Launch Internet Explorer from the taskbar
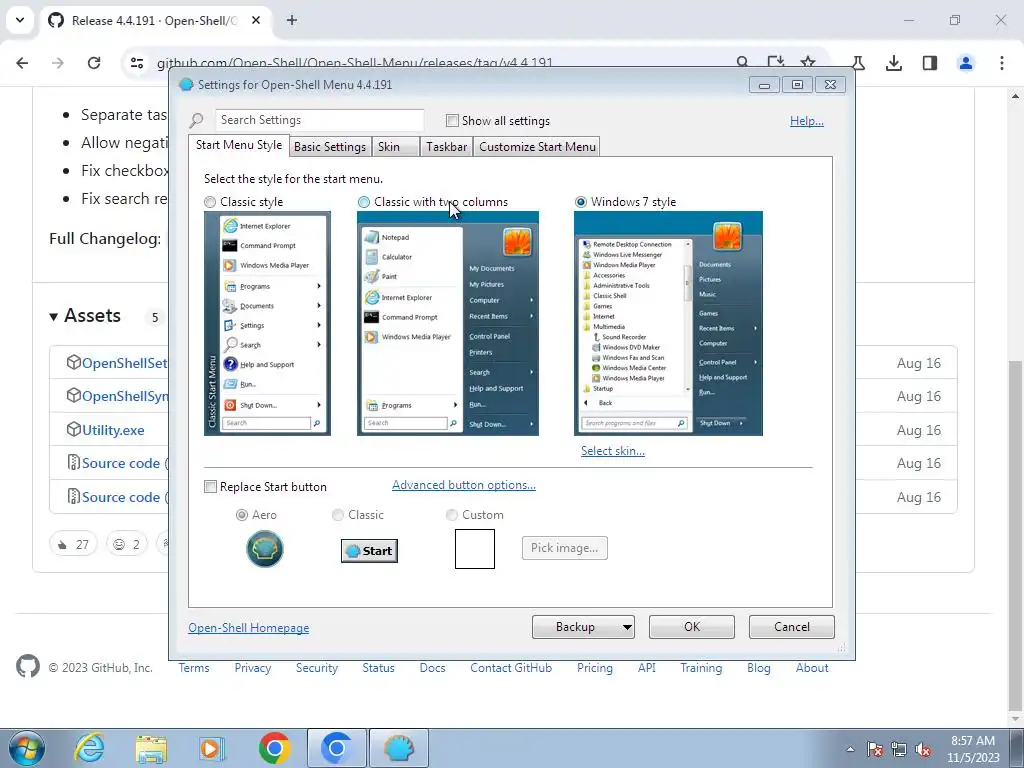Viewport: 1024px width, 768px height. tap(89, 748)
